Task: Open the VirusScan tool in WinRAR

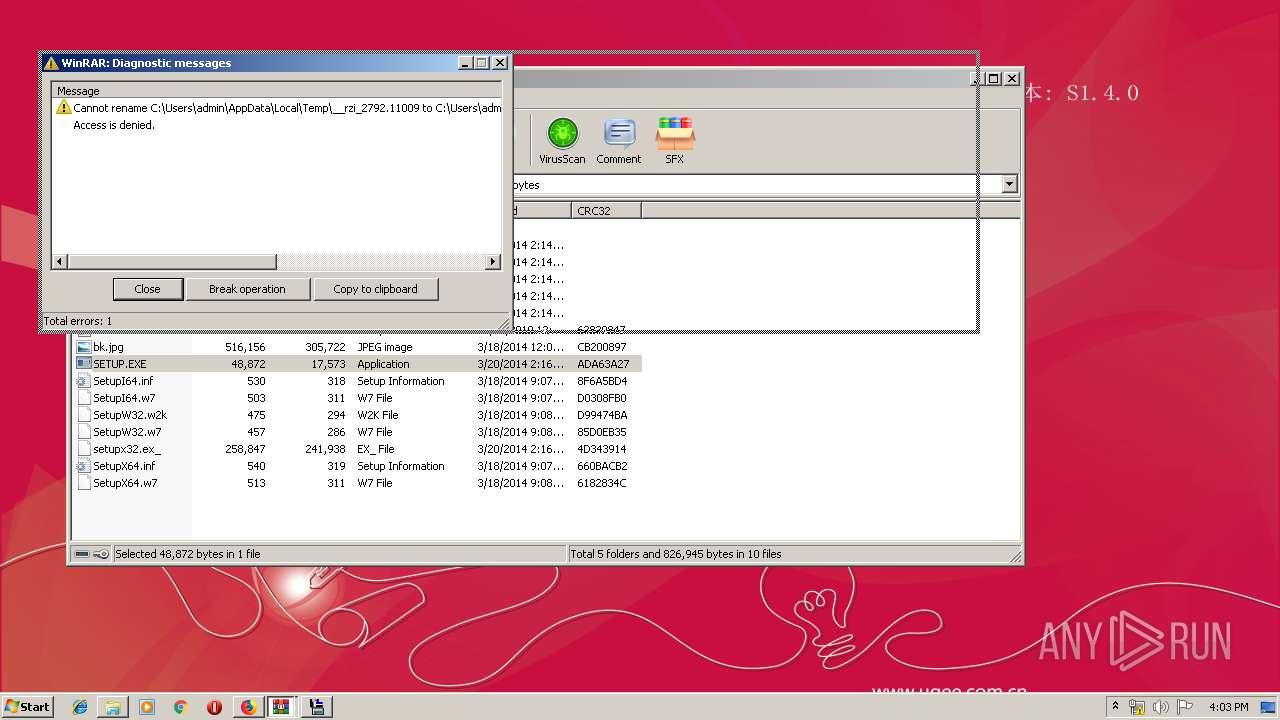Action: pos(562,140)
